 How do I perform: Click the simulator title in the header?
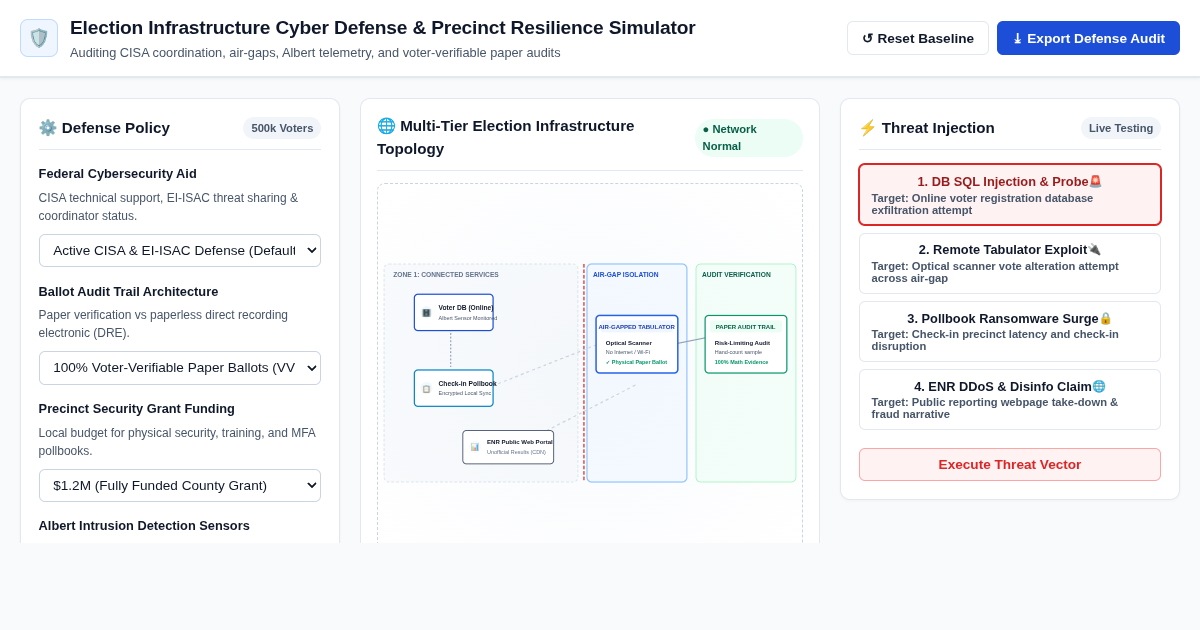point(383,28)
